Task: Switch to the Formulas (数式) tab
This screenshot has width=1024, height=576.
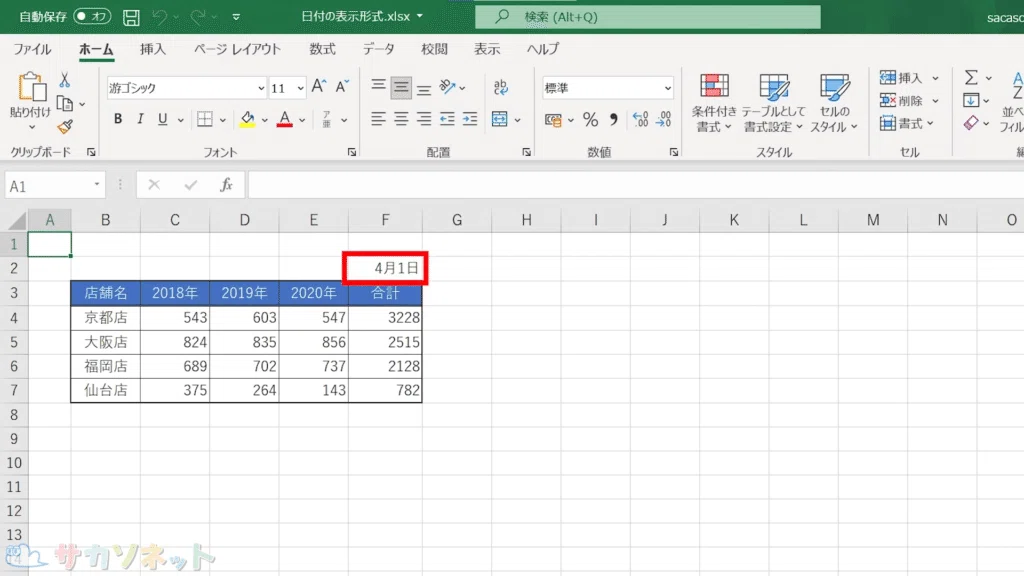Action: 322,49
